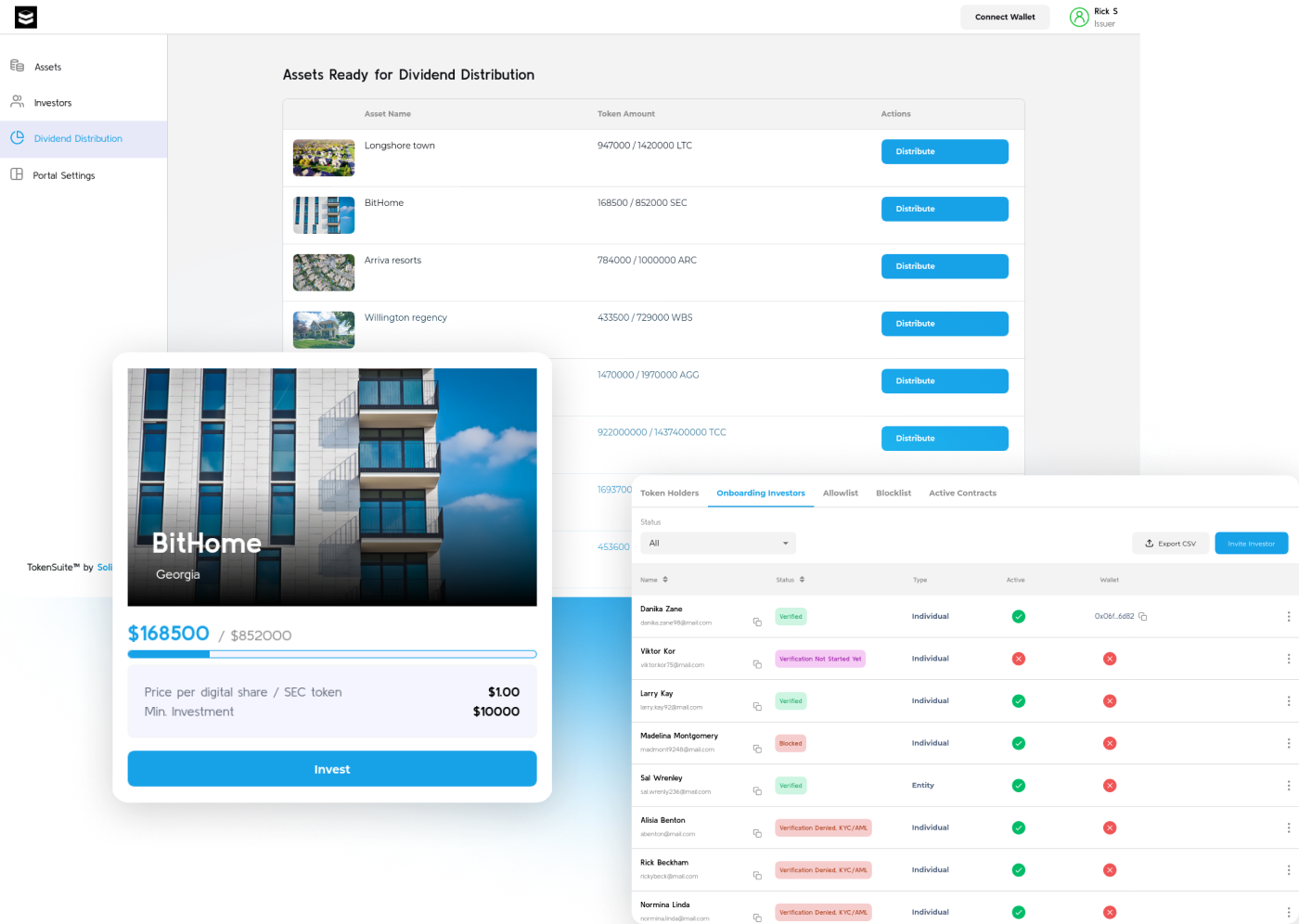Image resolution: width=1299 pixels, height=924 pixels.
Task: Sort investors by Status column
Action: (802, 580)
